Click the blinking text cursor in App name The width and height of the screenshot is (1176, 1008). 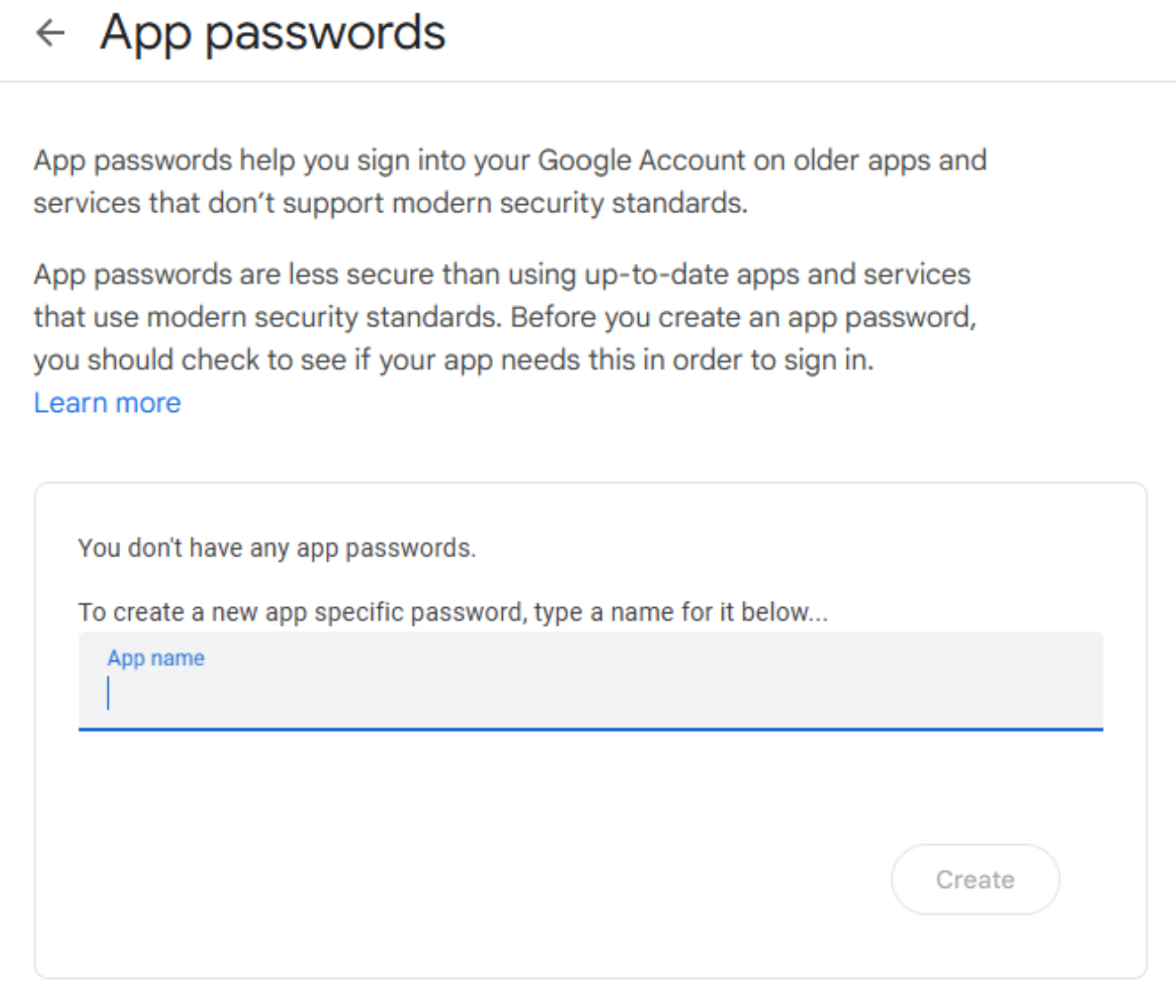tap(108, 693)
